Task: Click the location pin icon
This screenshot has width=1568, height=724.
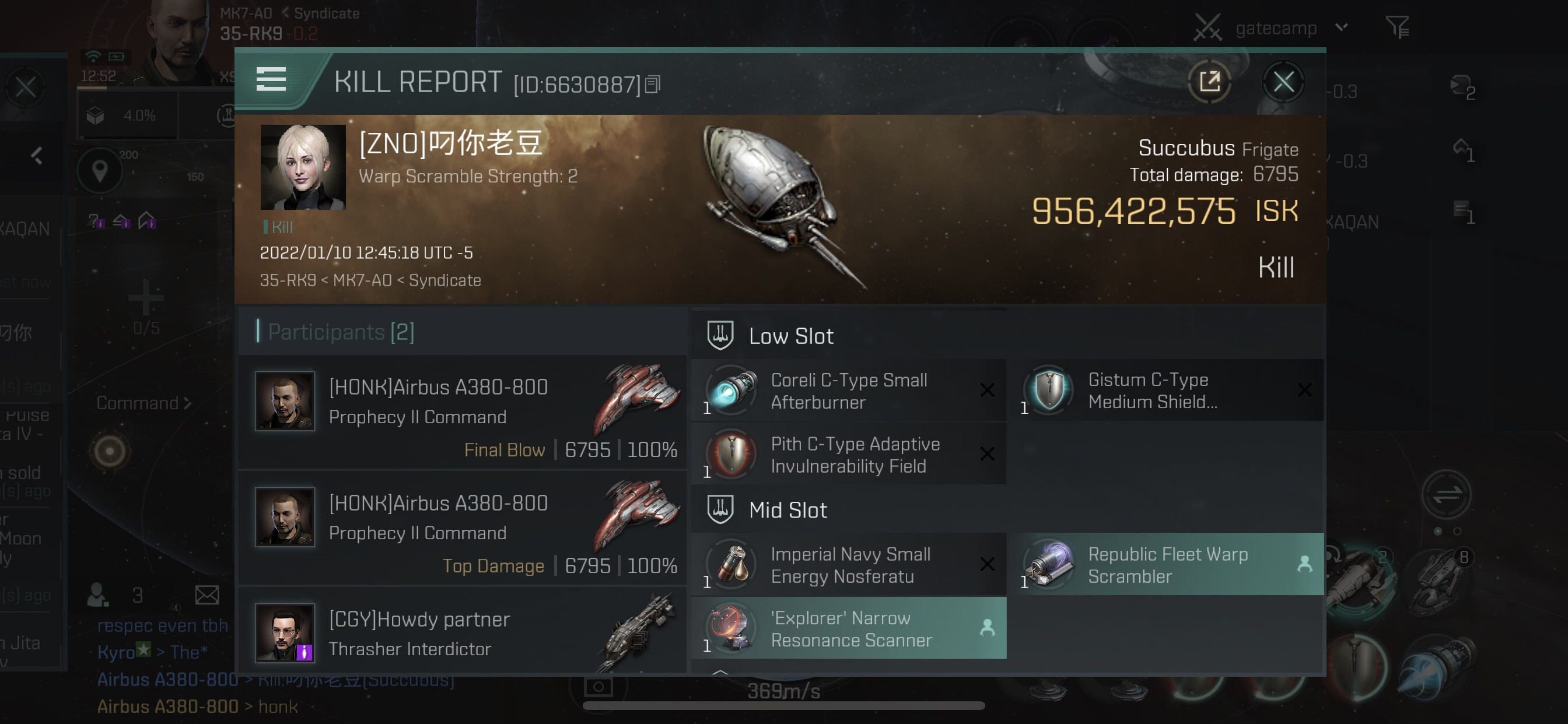Action: (100, 171)
